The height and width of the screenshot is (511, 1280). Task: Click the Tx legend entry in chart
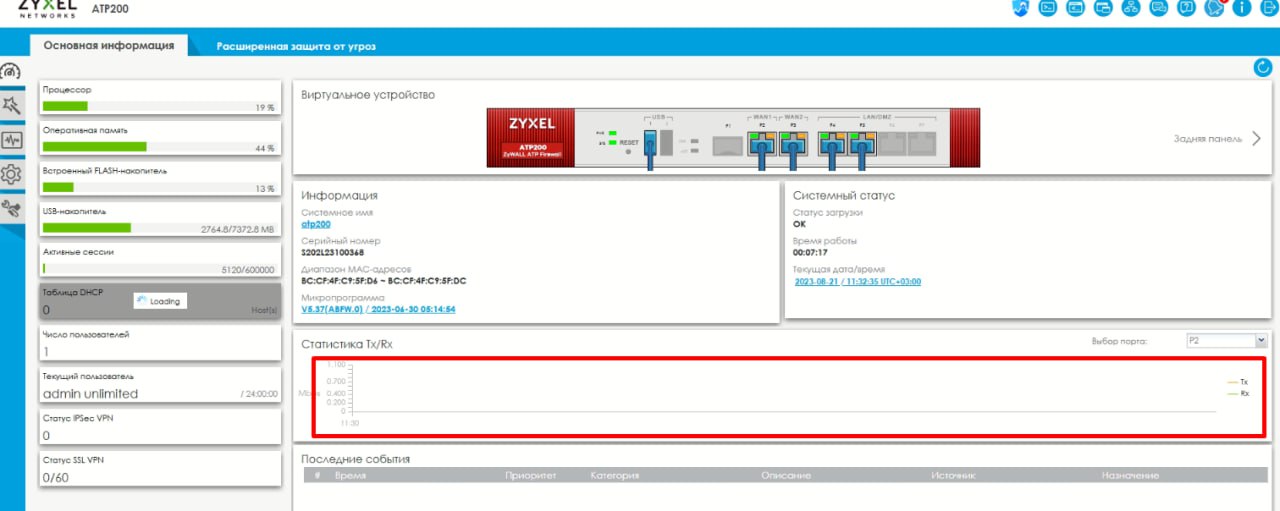click(1237, 382)
